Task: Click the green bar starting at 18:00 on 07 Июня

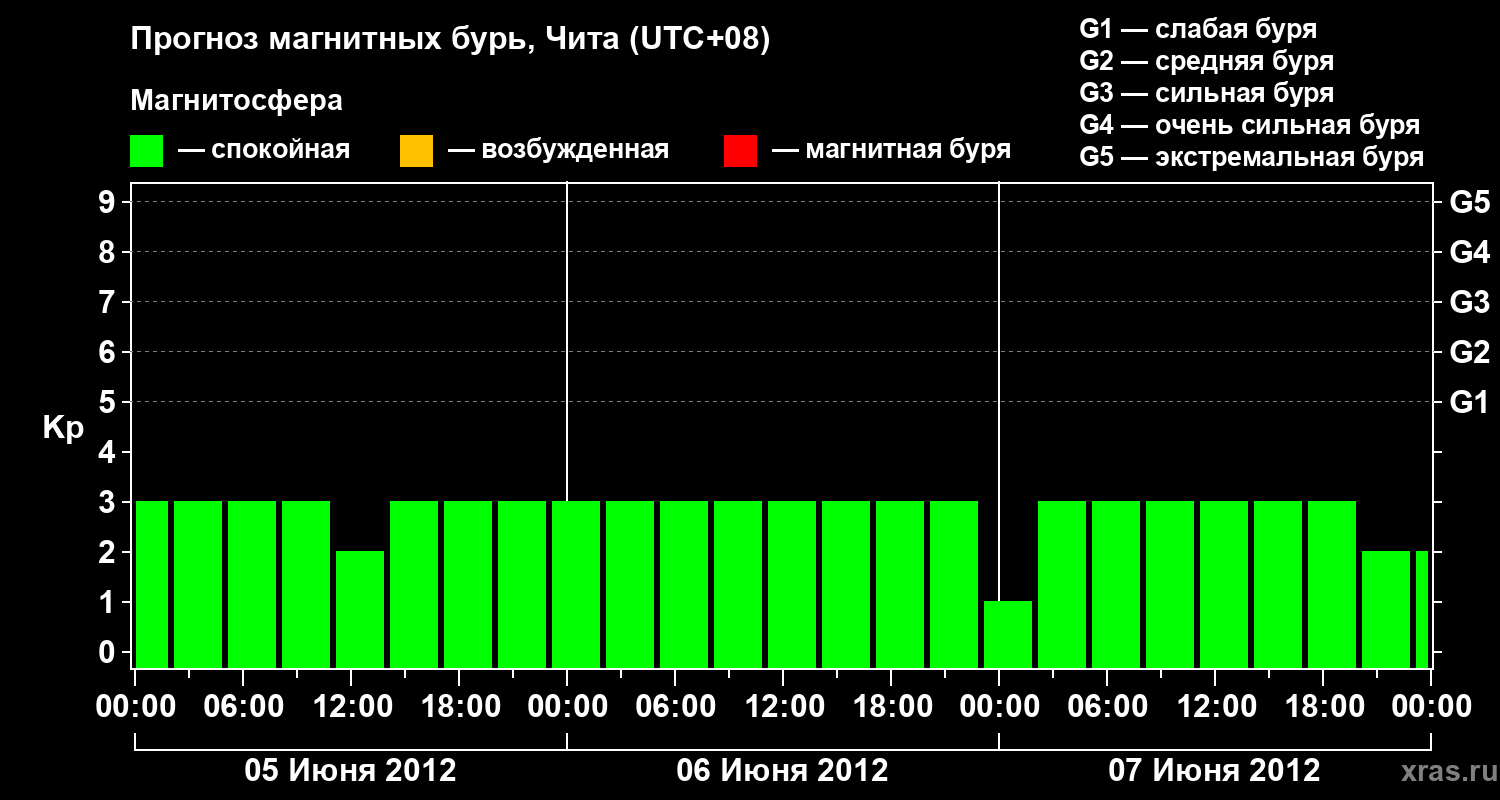Action: (x=1332, y=584)
